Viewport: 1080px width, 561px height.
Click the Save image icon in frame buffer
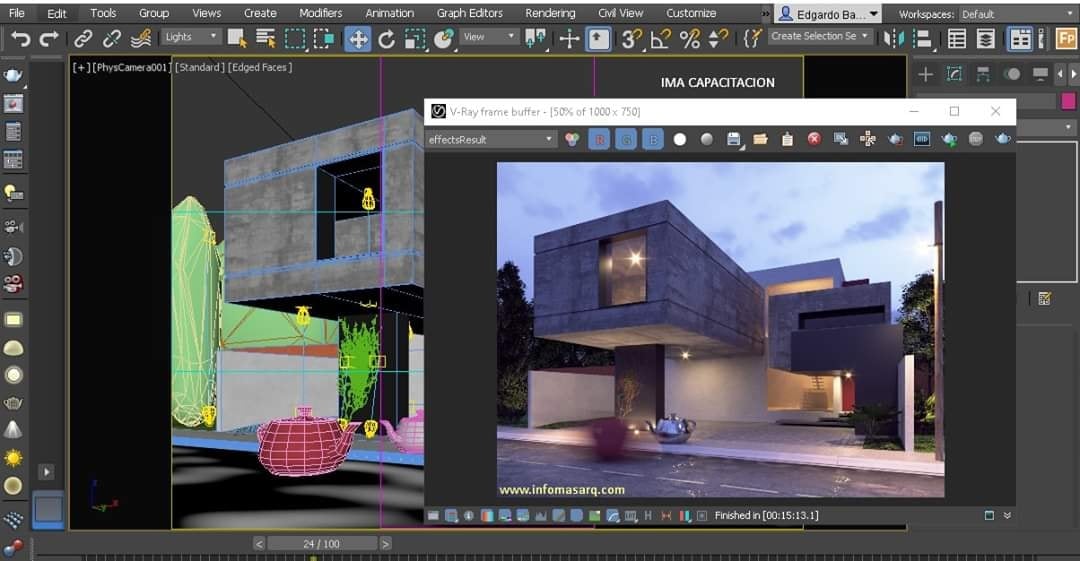tap(734, 140)
